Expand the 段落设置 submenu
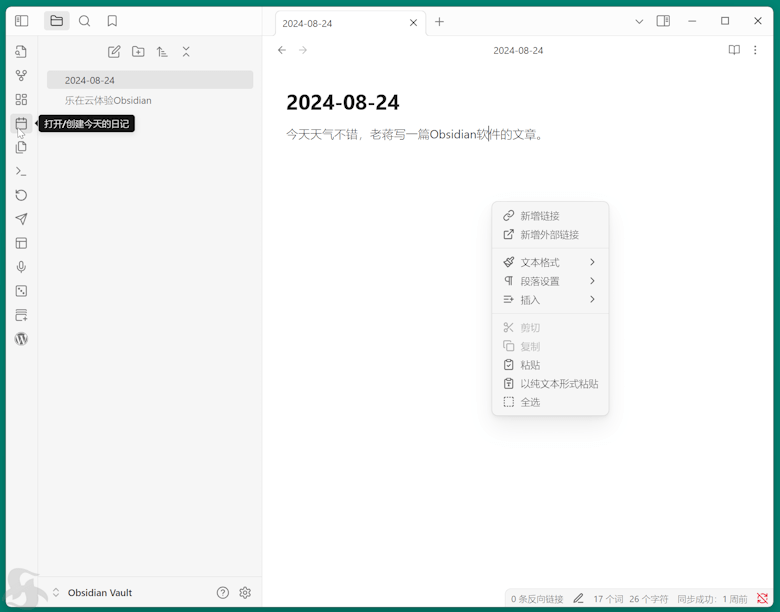The height and width of the screenshot is (612, 780). 550,281
